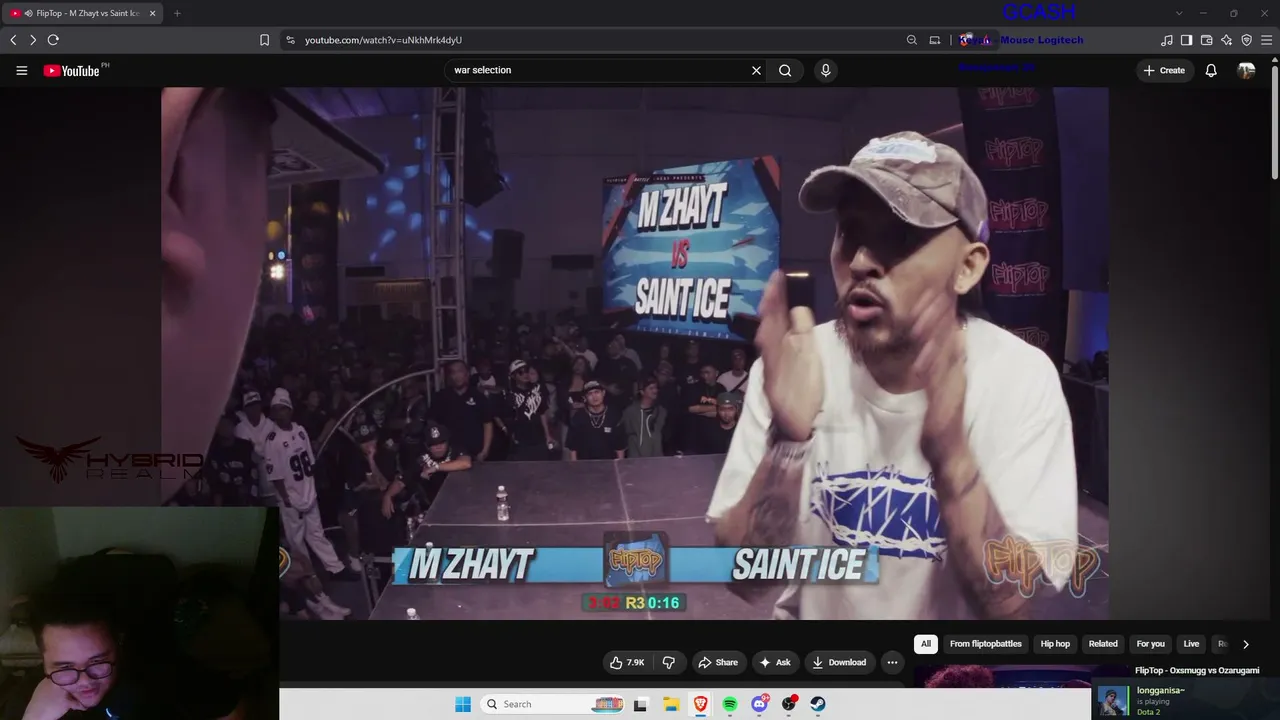Open the Brave playlist music note icon

click(1167, 40)
